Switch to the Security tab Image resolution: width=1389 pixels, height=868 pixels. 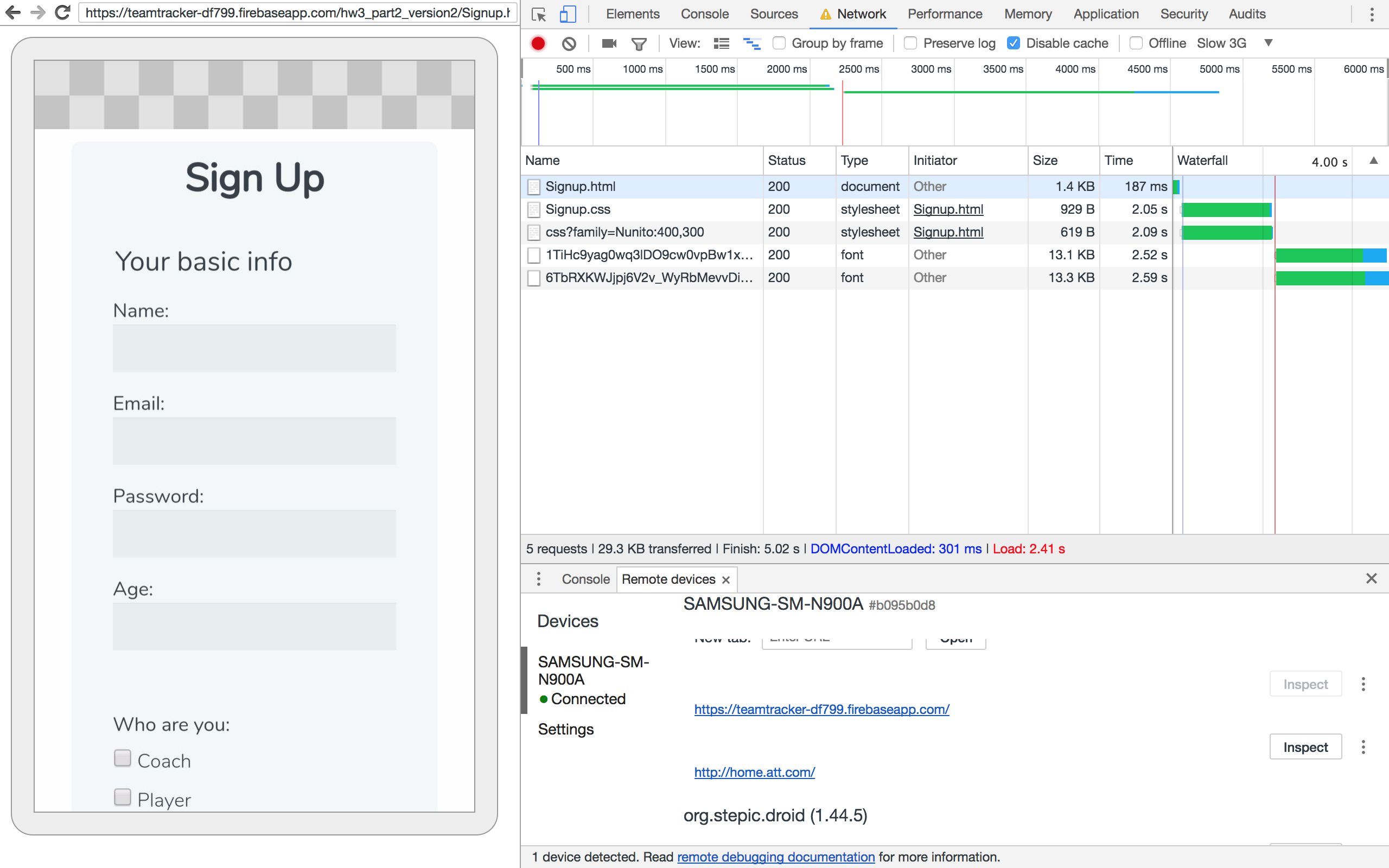pyautogui.click(x=1184, y=14)
